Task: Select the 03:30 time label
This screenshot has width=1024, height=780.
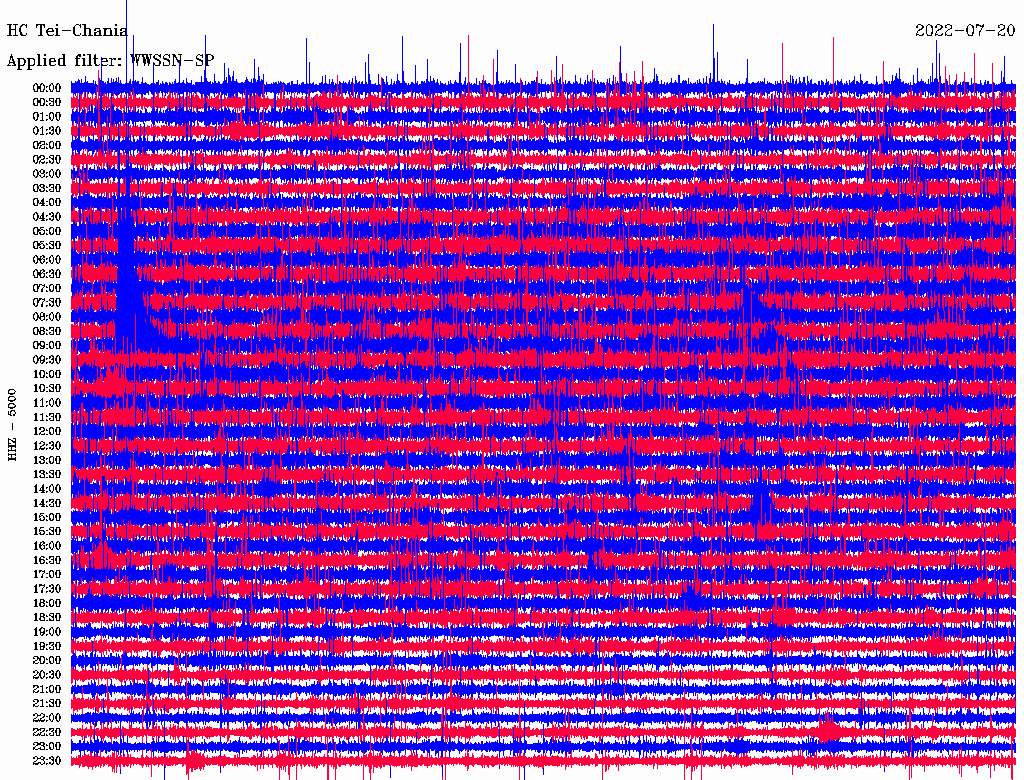Action: pos(46,188)
